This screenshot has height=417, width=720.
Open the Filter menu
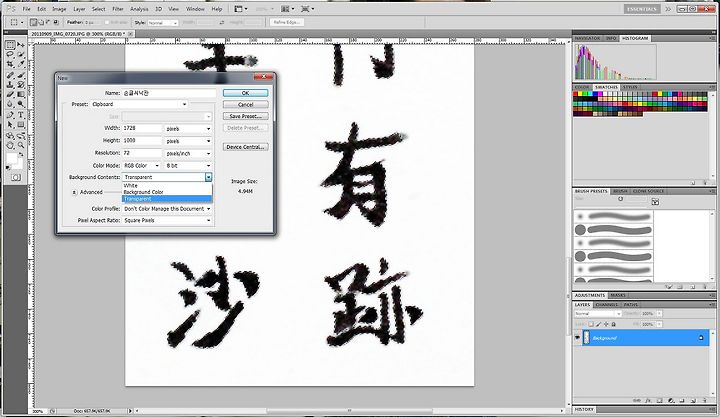point(118,9)
